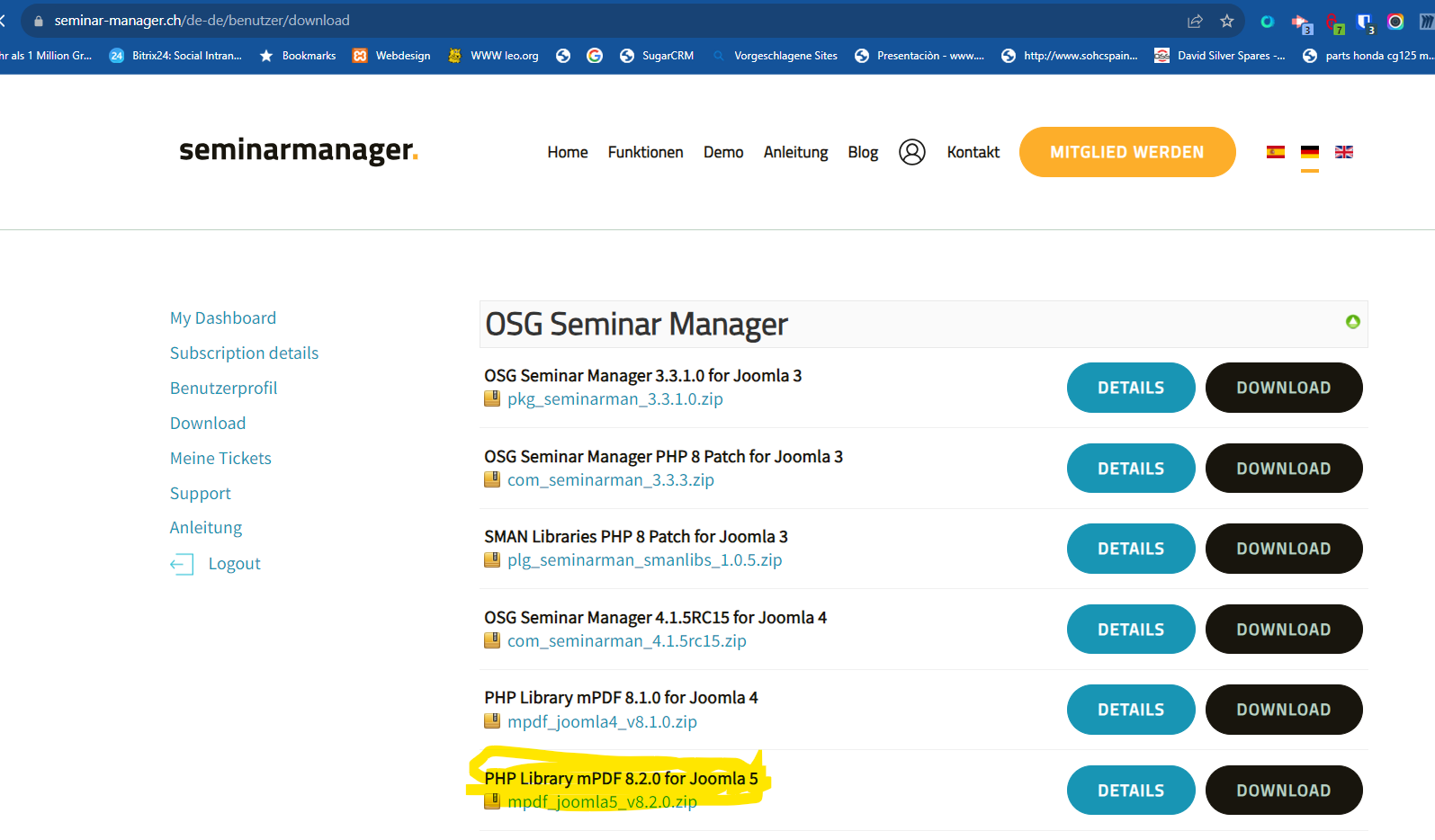Open the Vorgeschlagene Sites bookmark
This screenshot has width=1435, height=840.
(x=775, y=56)
